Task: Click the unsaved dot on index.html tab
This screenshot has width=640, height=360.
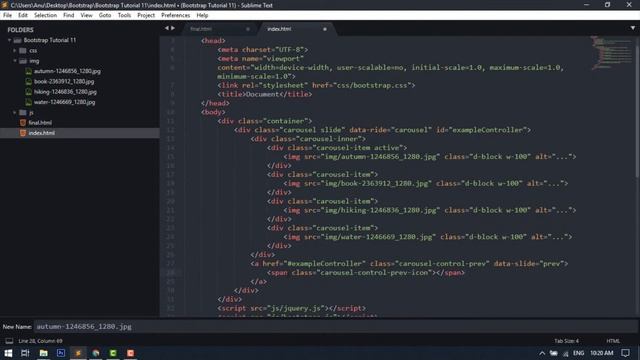Action: [325, 29]
